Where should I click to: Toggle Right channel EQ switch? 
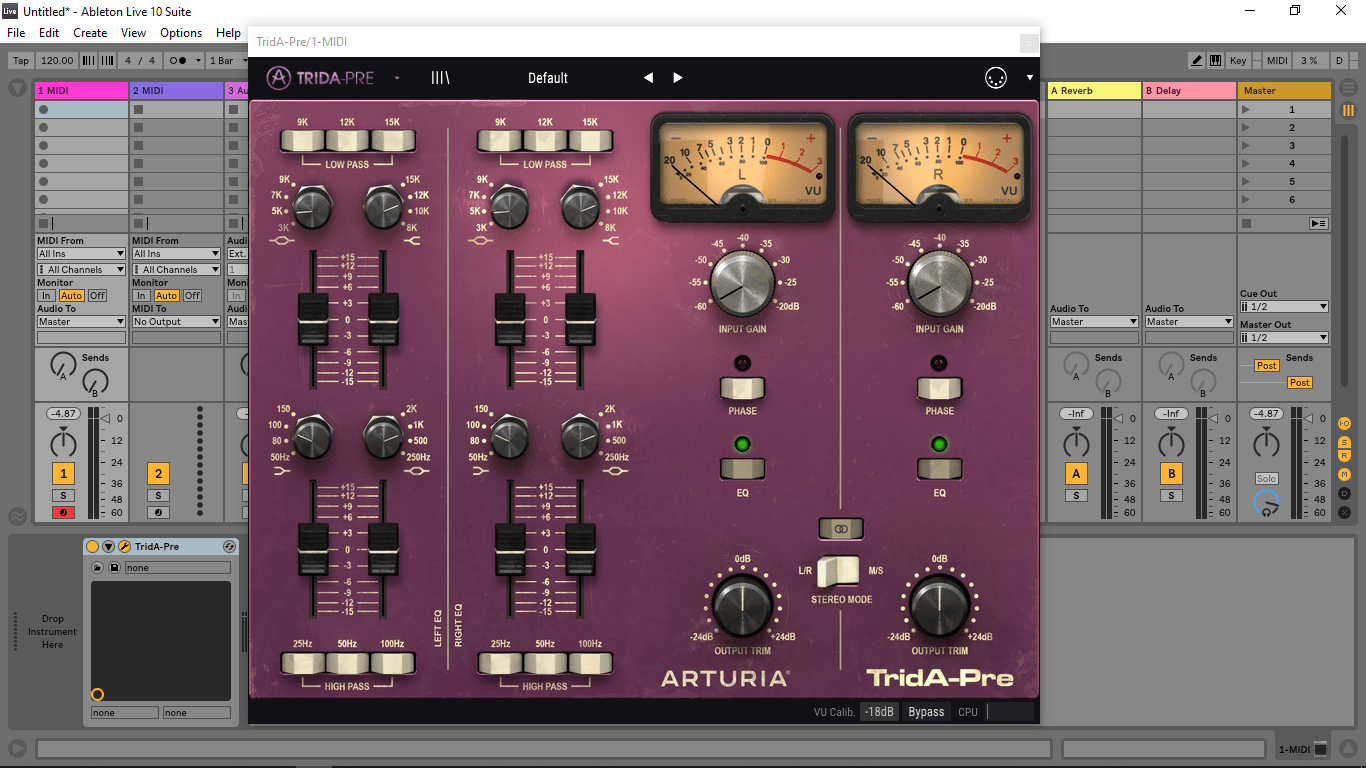[x=939, y=469]
